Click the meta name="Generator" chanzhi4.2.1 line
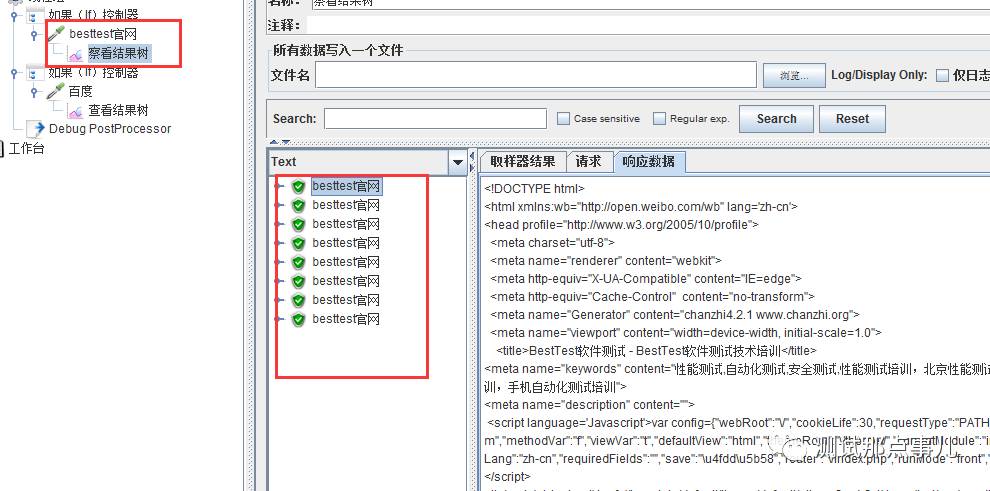Screen dimensions: 990x491 [674, 314]
